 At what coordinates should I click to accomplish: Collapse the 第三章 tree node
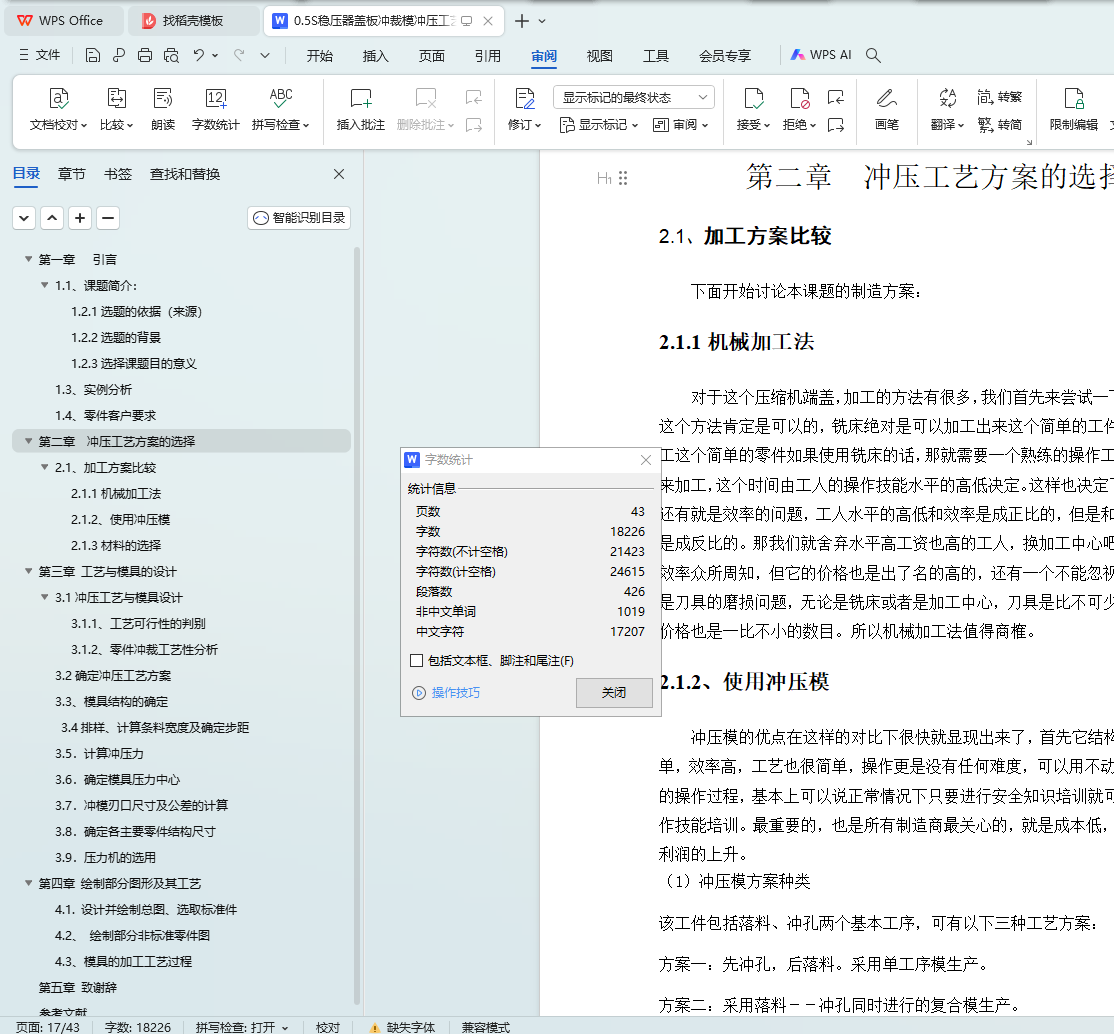28,571
